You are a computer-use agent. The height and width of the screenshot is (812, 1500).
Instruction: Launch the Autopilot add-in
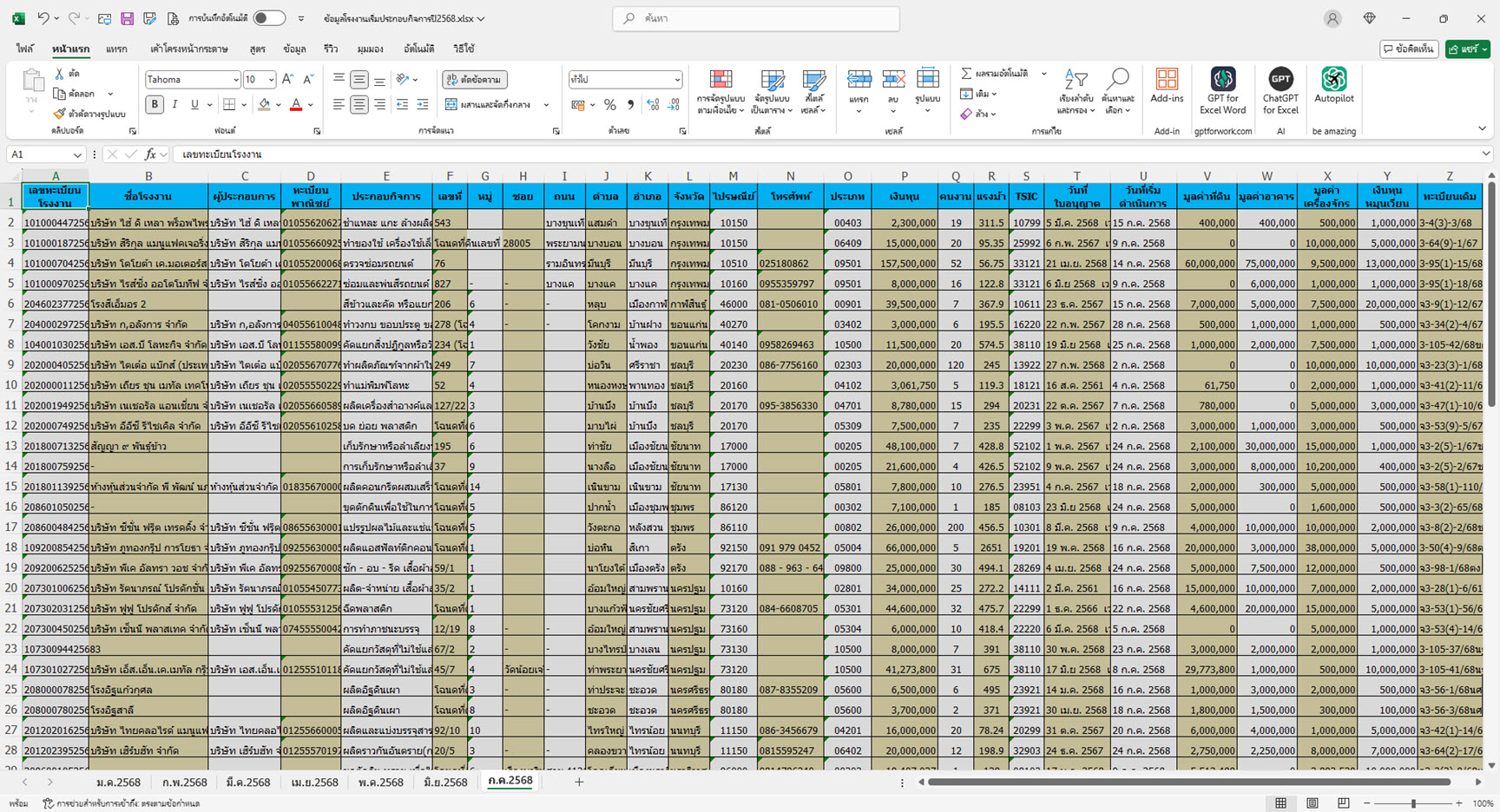pyautogui.click(x=1333, y=85)
